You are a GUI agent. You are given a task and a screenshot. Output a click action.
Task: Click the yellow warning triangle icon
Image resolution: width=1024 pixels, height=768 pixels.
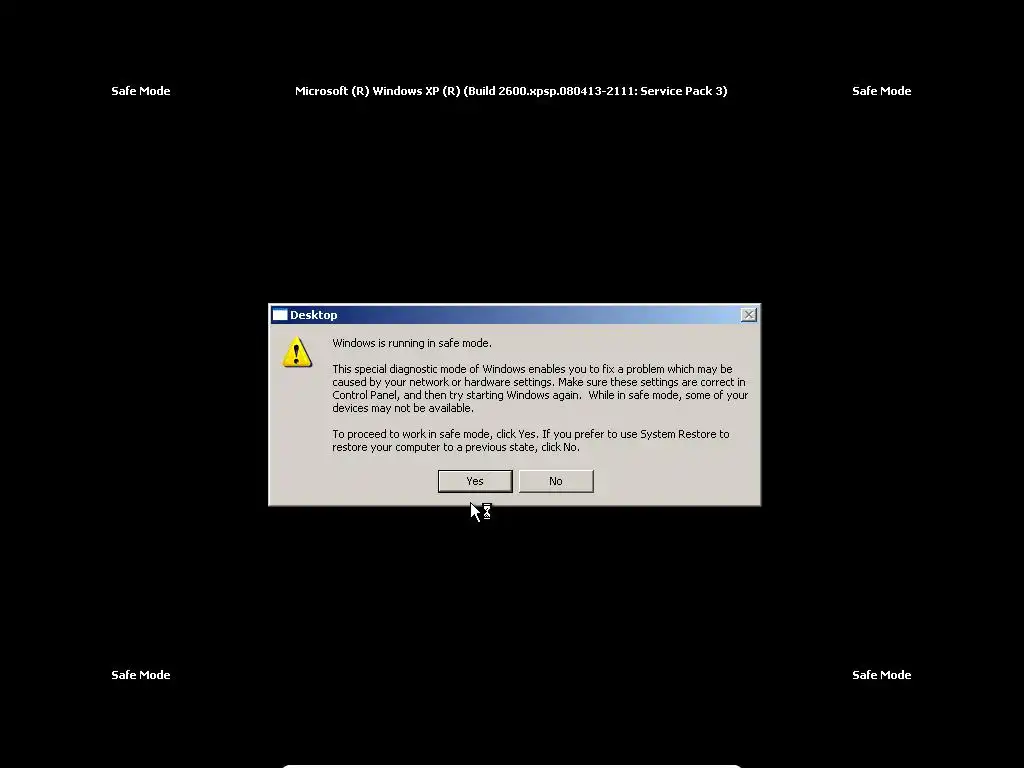click(297, 353)
